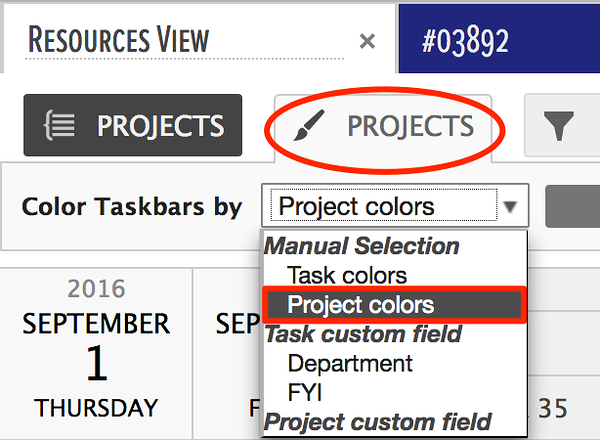The image size is (600, 440).
Task: Click the Project custom field group header
Action: pyautogui.click(x=377, y=422)
